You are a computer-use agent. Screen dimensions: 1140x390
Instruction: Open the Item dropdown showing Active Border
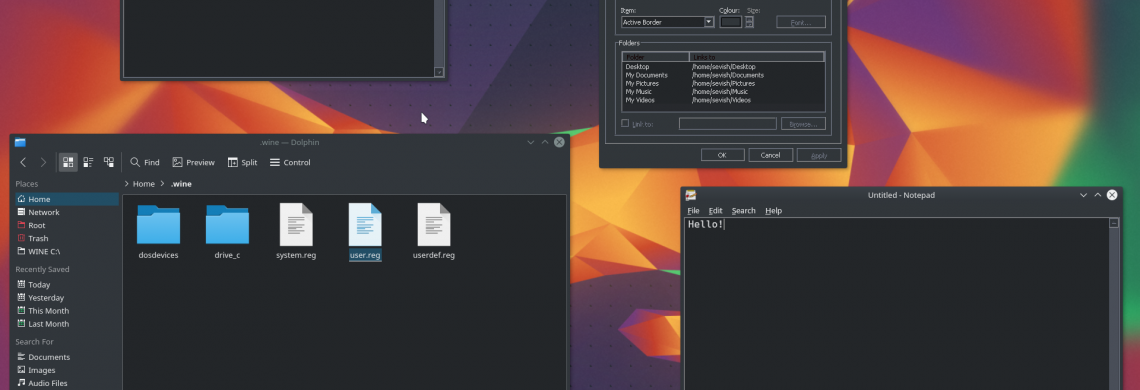click(667, 22)
